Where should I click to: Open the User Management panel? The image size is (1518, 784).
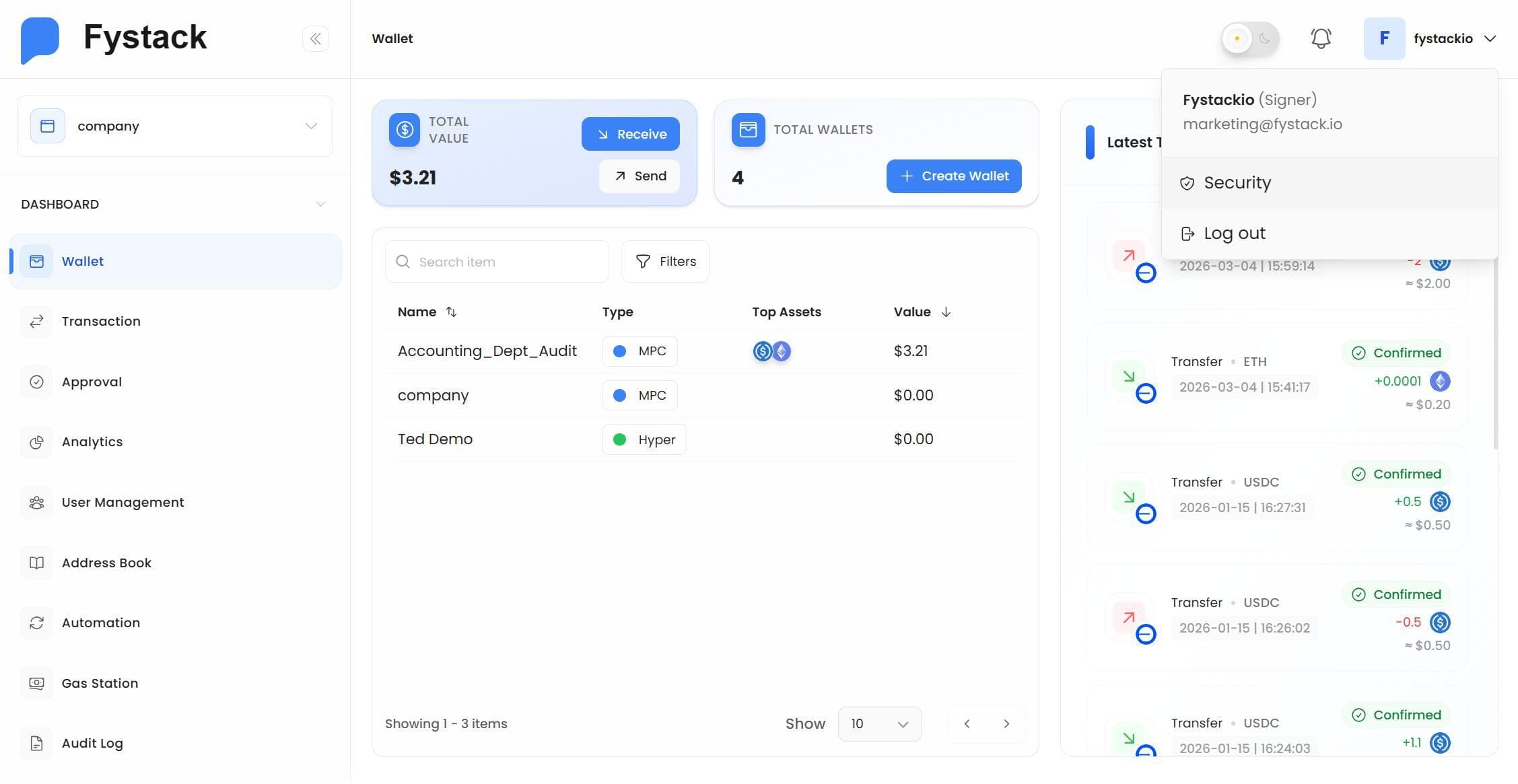pos(123,502)
